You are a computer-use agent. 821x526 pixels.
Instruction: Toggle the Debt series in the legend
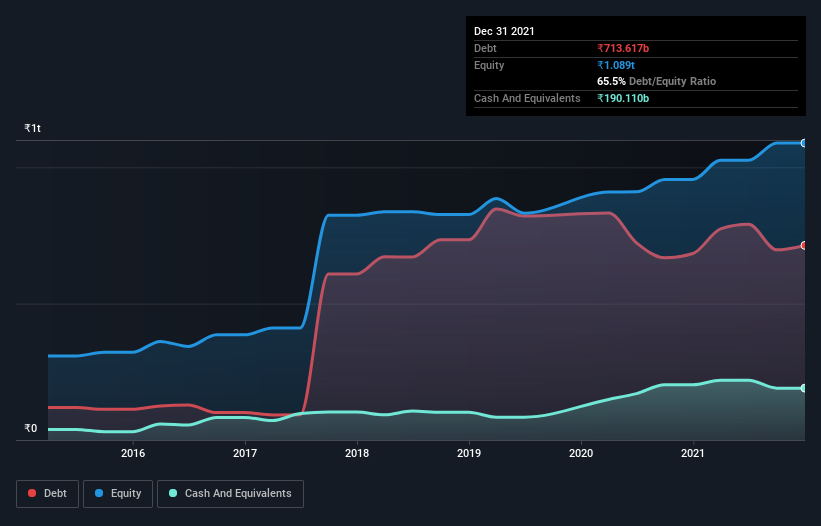pos(47,494)
